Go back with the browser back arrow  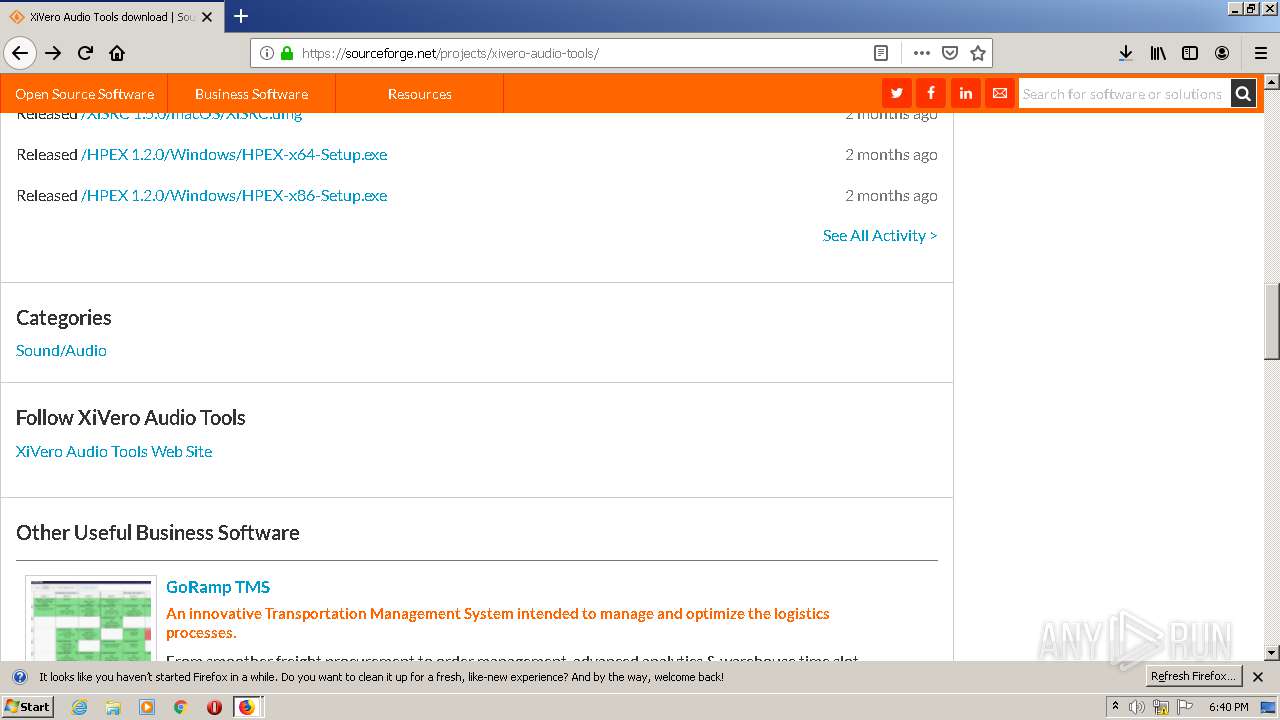tap(20, 53)
